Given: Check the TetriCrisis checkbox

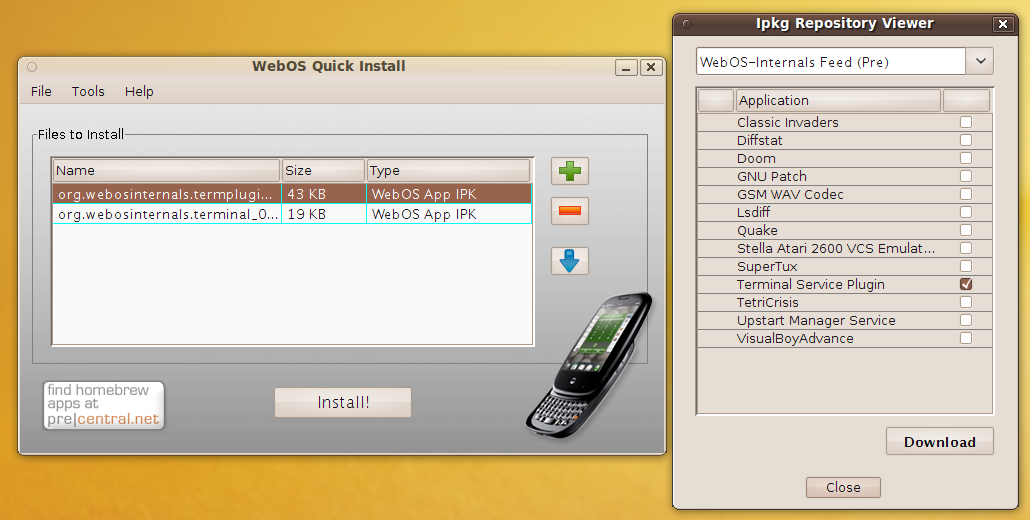Looking at the screenshot, I should point(966,303).
